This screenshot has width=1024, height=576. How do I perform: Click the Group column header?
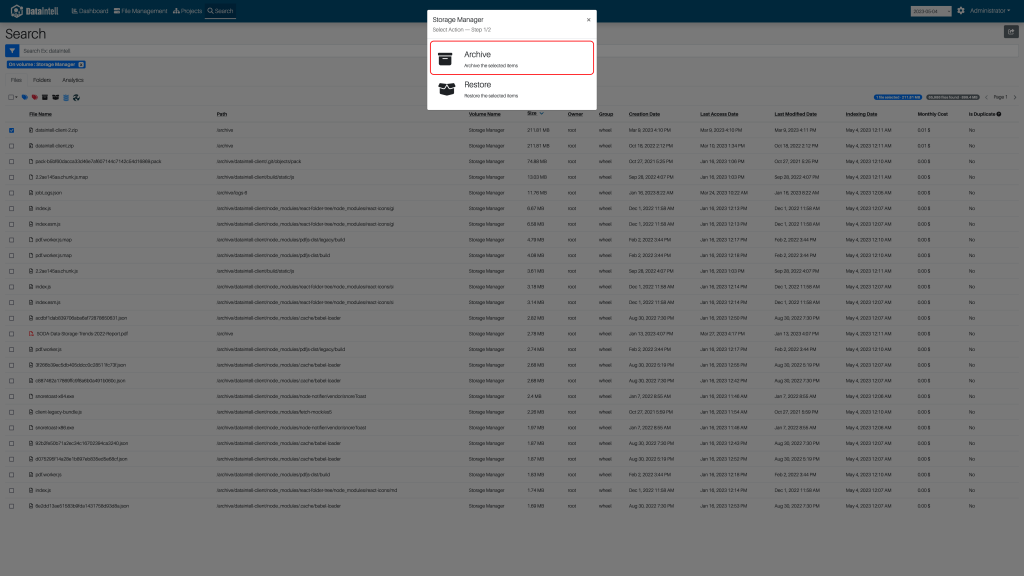pyautogui.click(x=605, y=114)
